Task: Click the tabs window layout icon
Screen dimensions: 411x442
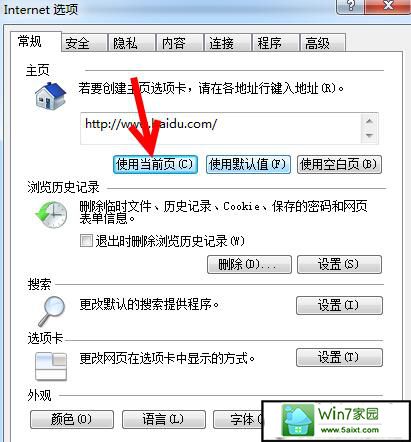Action: point(51,367)
